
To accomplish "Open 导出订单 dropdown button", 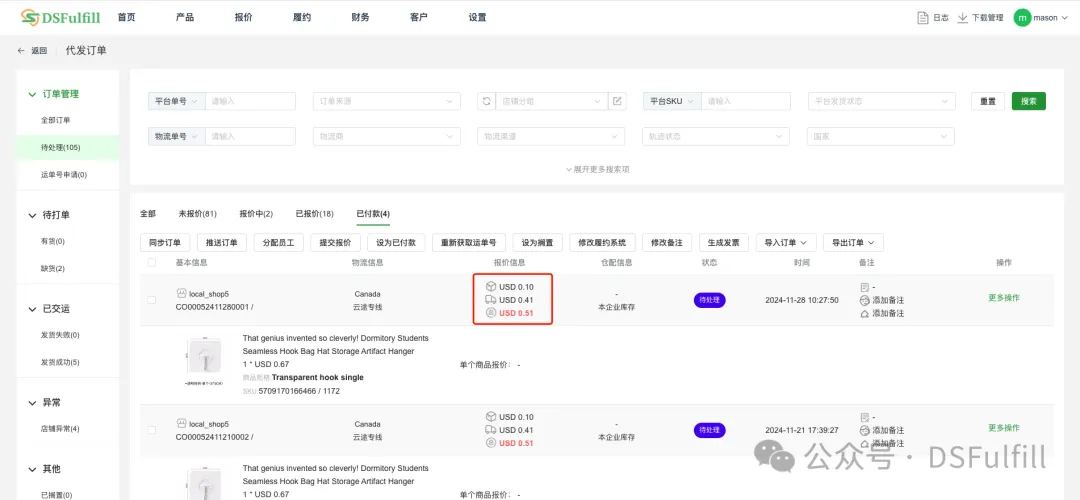I will [853, 242].
